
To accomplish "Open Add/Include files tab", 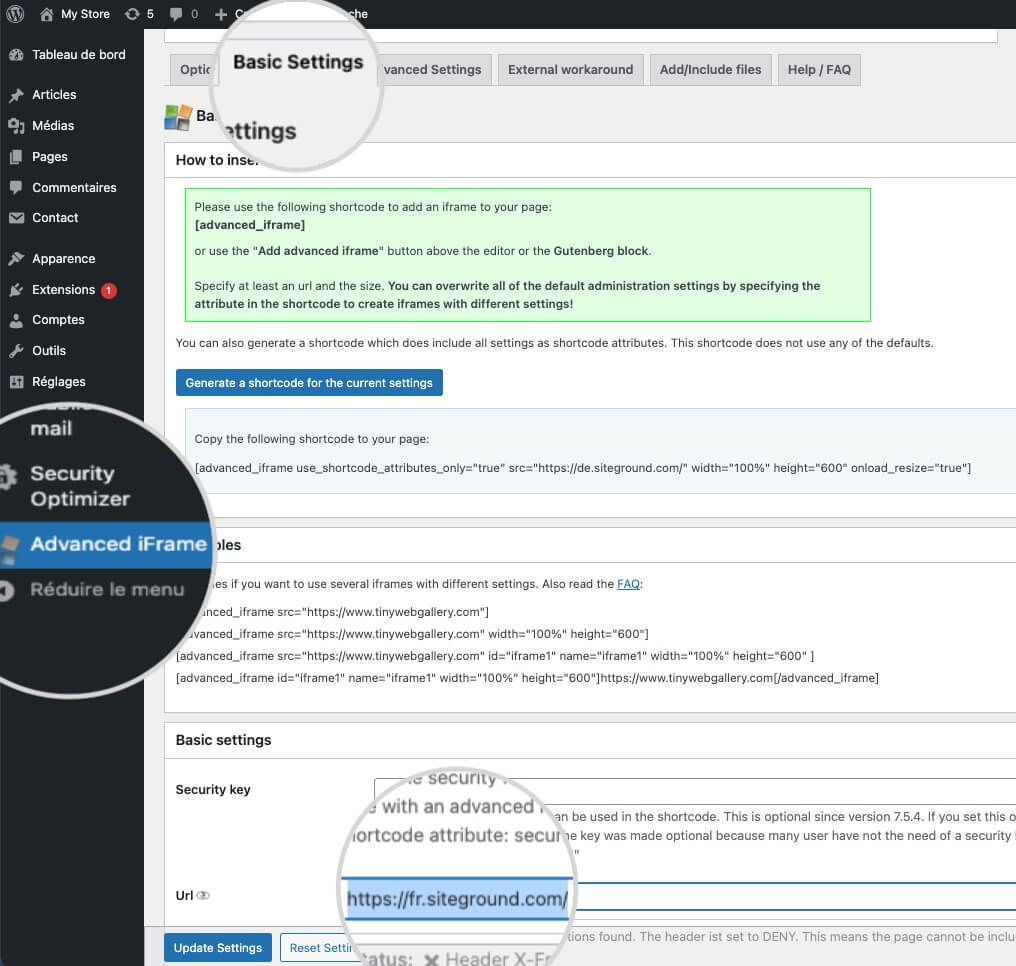I will (710, 69).
